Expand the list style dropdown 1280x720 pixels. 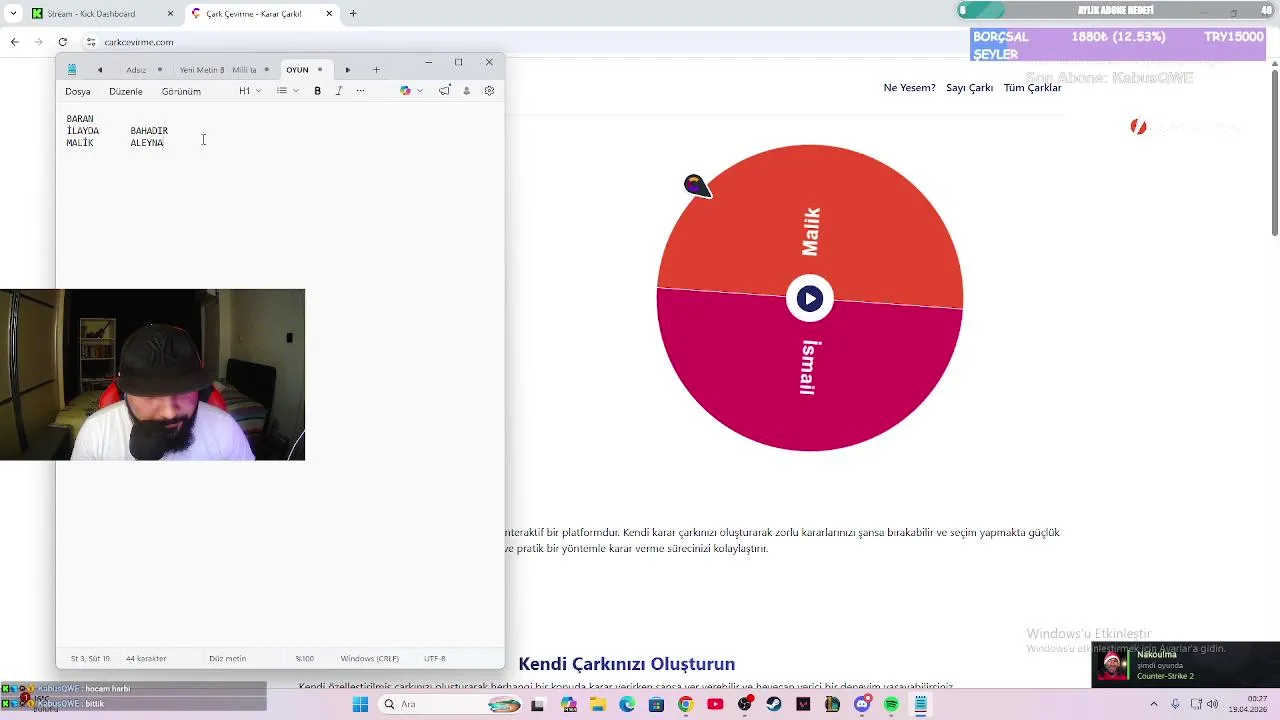click(x=288, y=91)
